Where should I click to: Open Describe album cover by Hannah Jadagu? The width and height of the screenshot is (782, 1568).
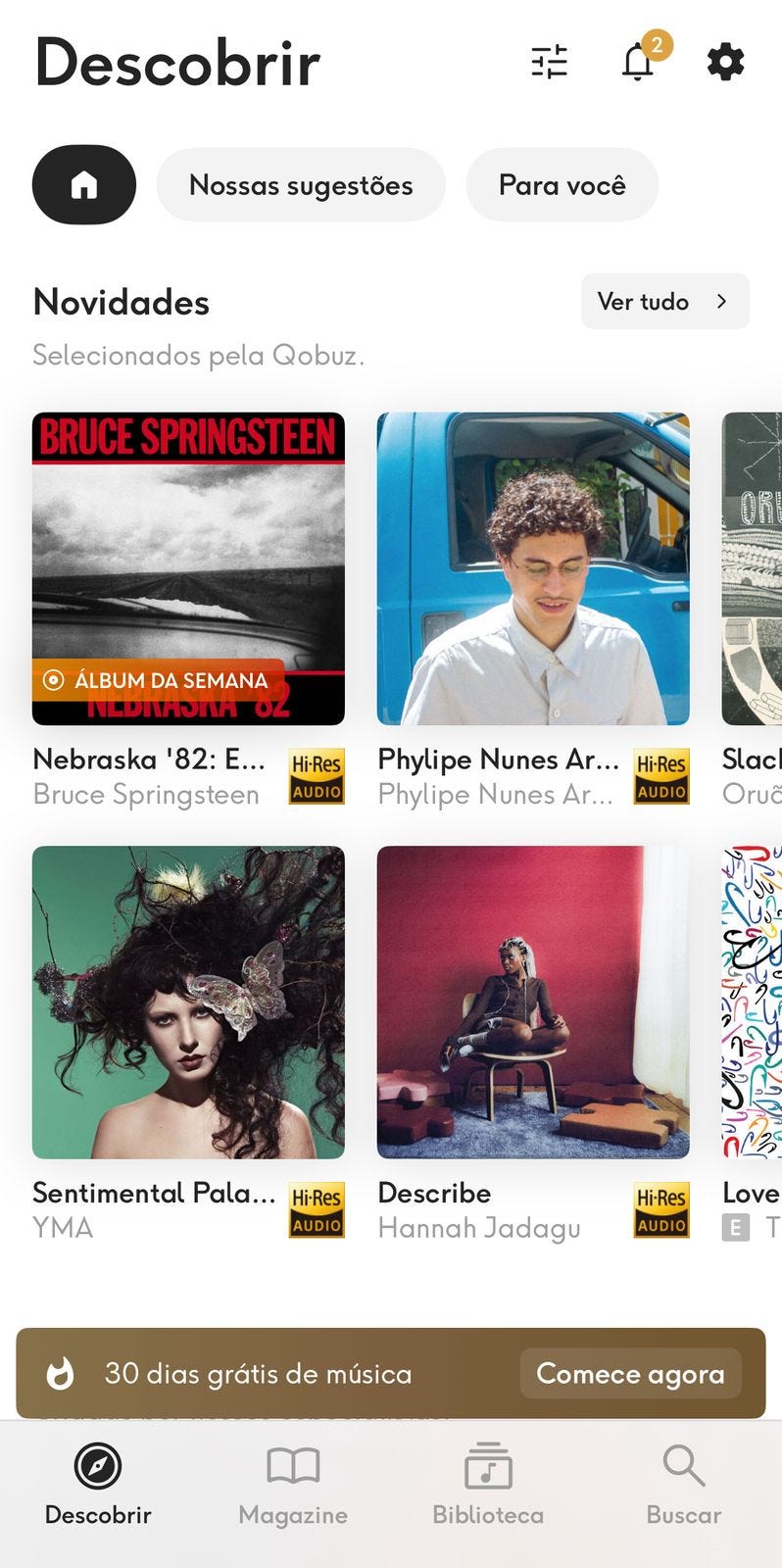click(533, 1002)
